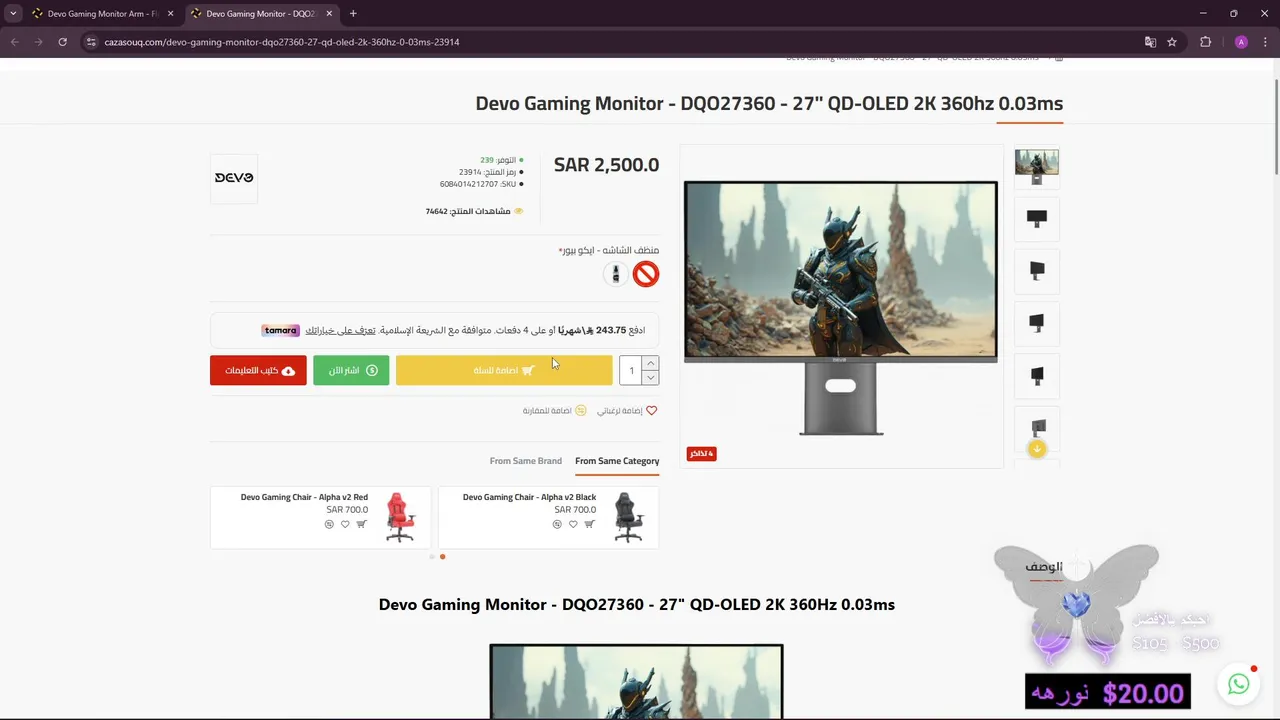
Task: Click the black gaming chair thumbnail
Action: pos(628,517)
